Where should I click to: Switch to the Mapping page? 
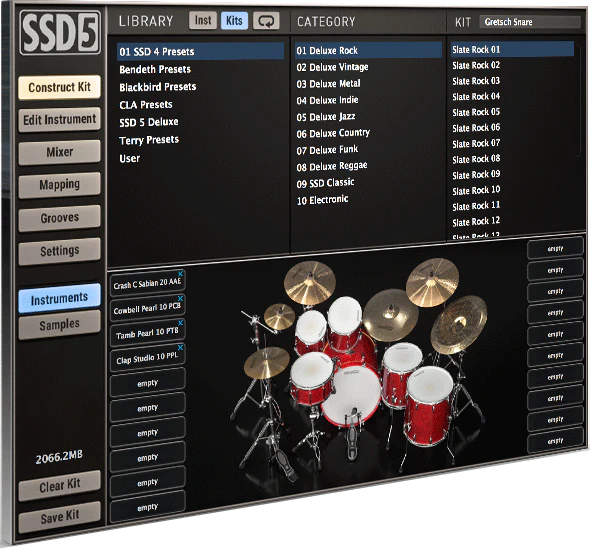[59, 185]
